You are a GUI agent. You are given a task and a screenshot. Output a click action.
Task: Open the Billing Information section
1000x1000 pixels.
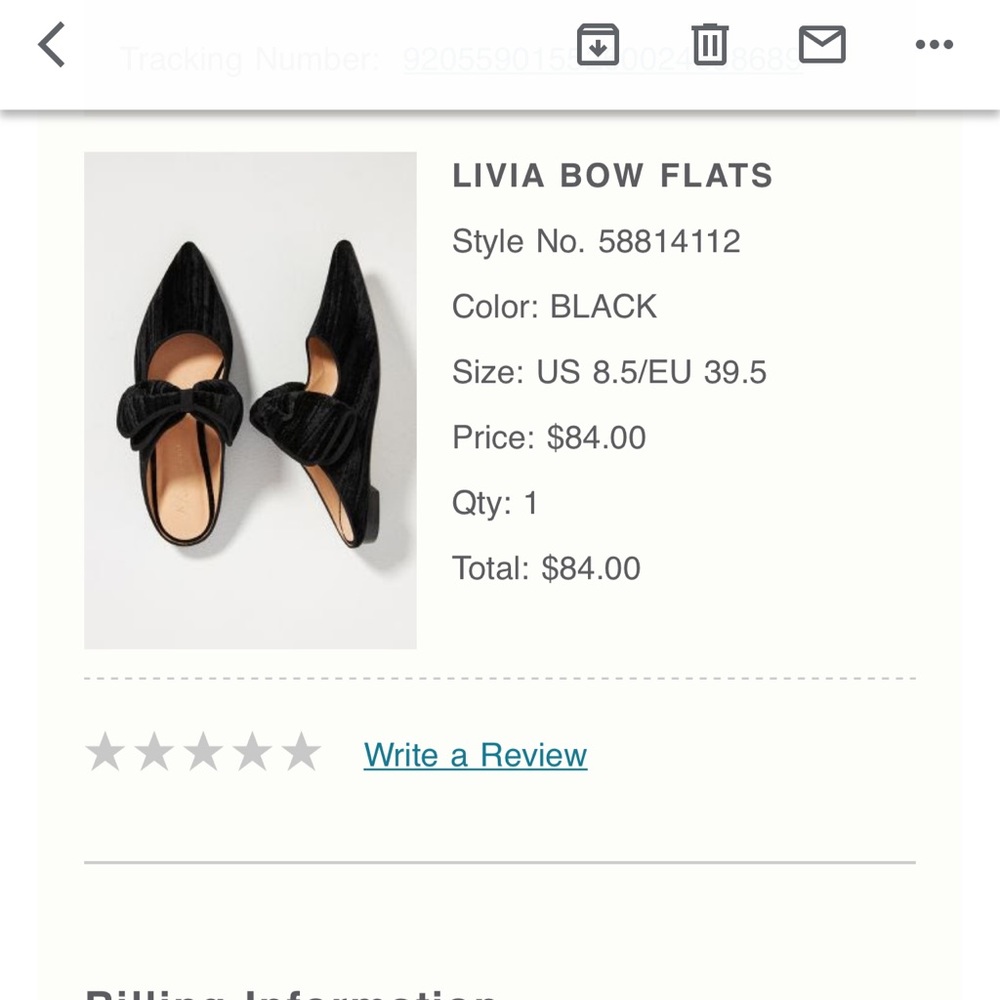coord(283,995)
